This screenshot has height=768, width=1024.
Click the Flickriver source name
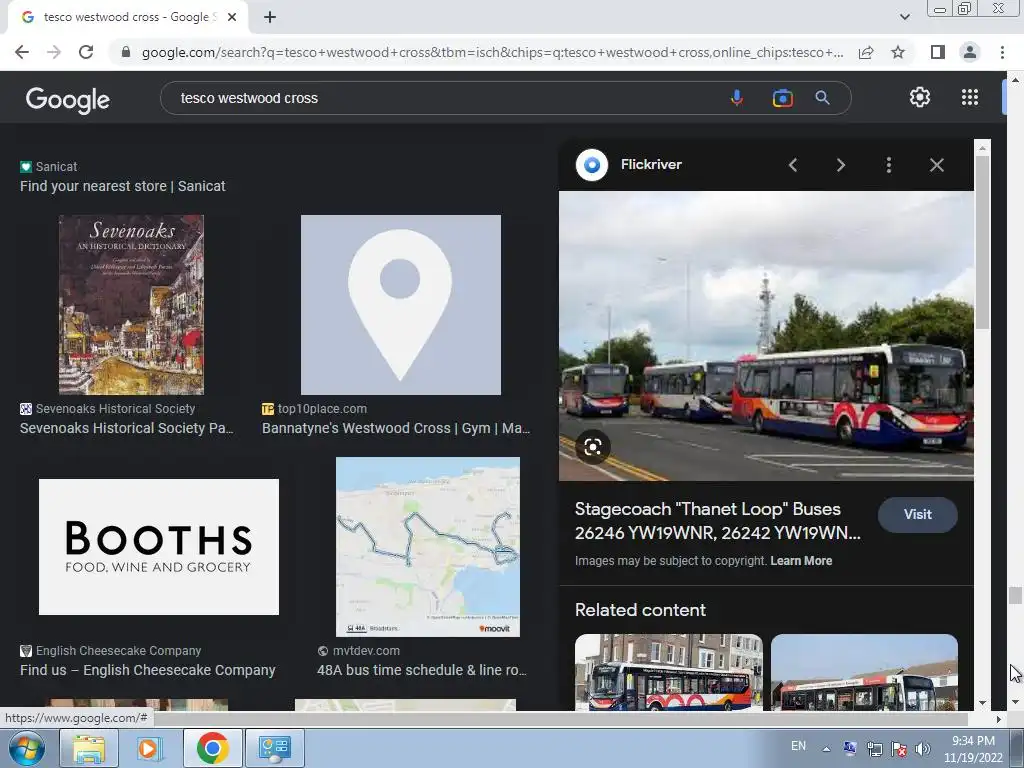pyautogui.click(x=651, y=165)
